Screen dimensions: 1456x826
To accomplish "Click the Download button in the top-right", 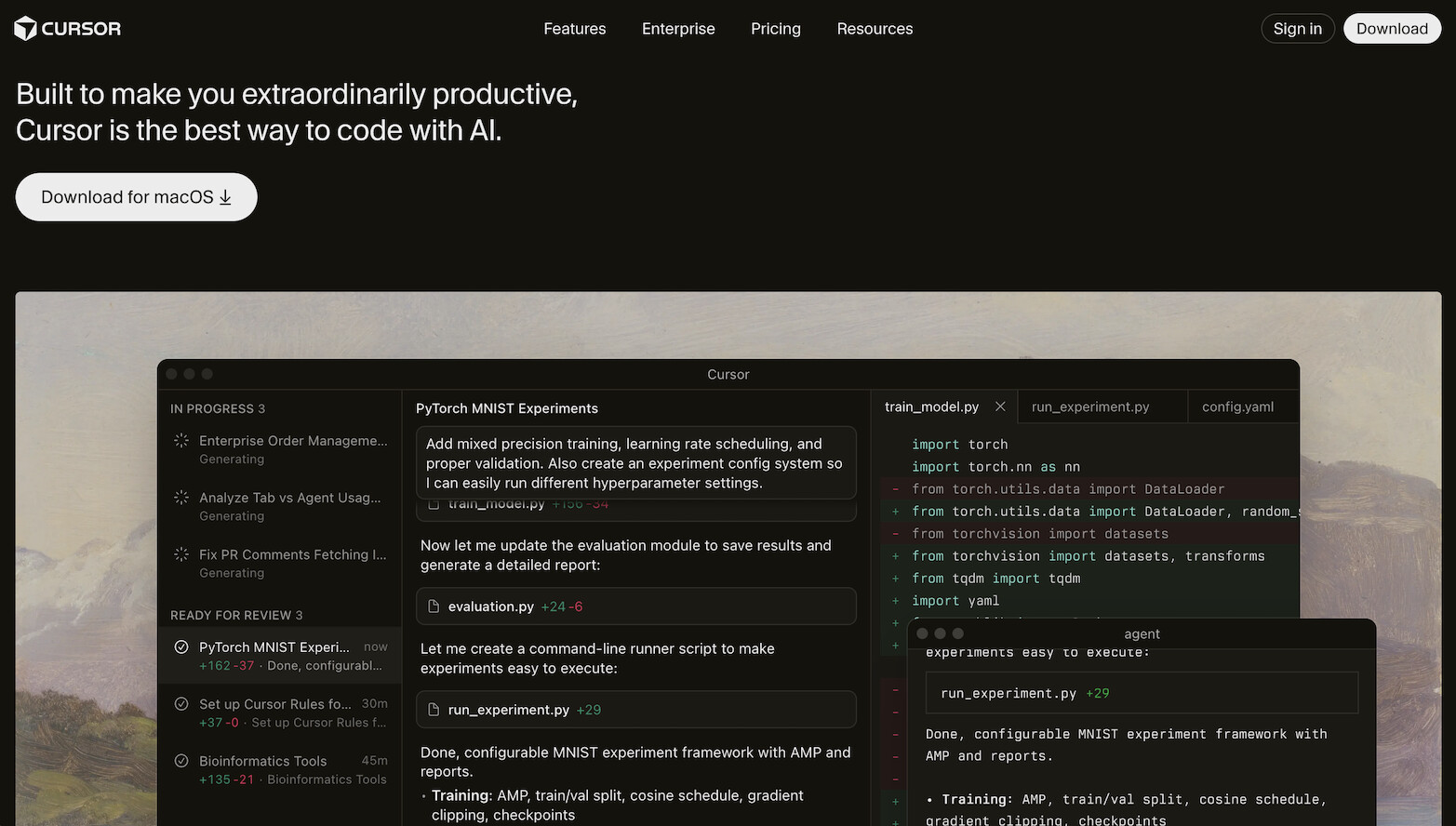I will (1391, 29).
